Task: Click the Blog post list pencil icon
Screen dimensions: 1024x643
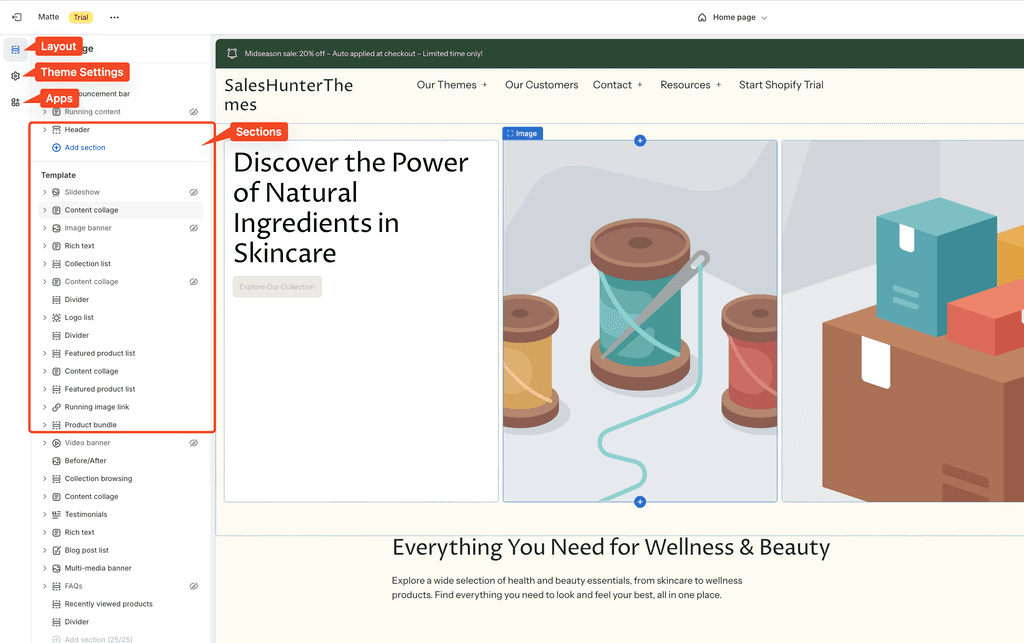Action: 56,551
